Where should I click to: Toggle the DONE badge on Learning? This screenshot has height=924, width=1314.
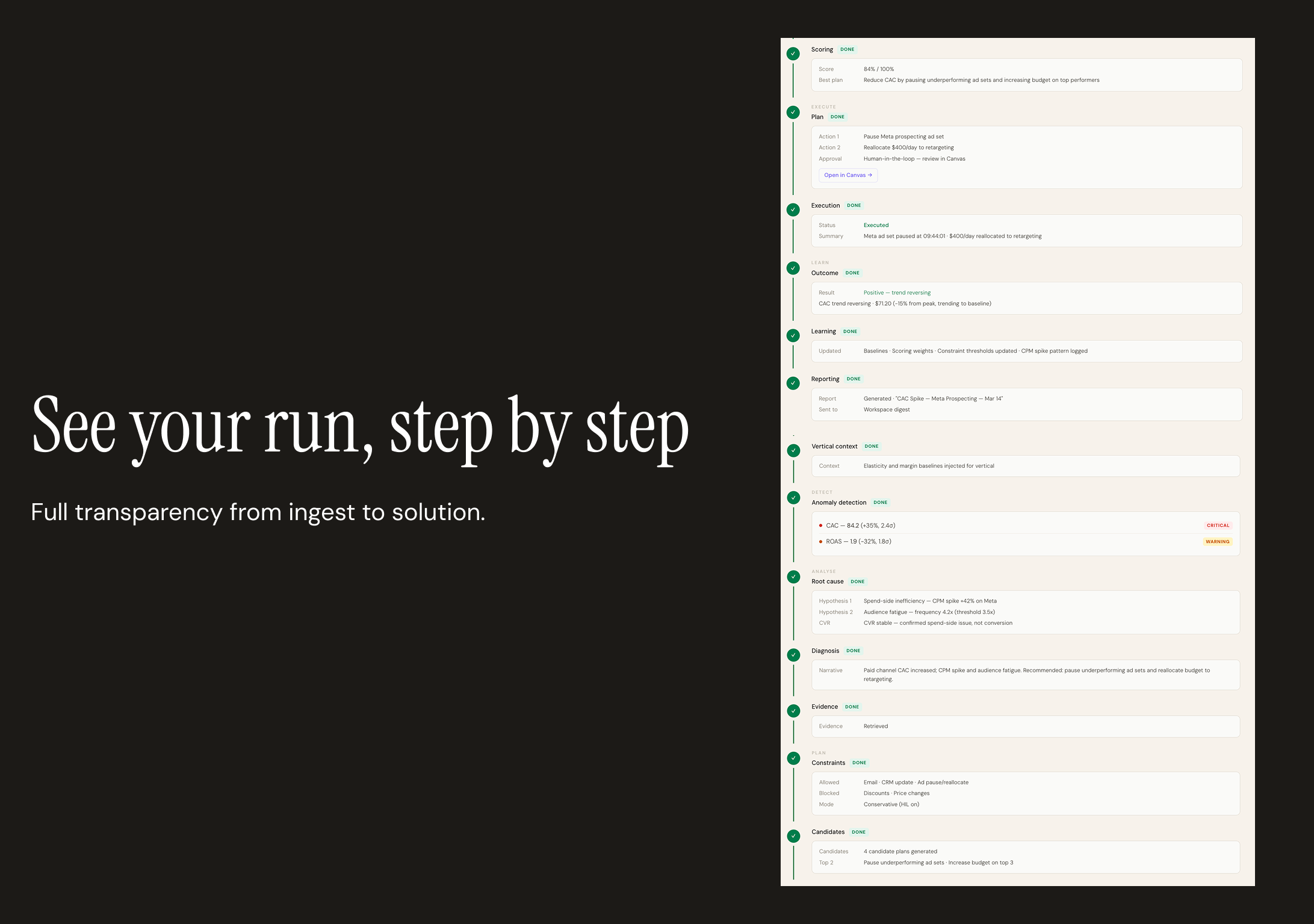point(851,331)
